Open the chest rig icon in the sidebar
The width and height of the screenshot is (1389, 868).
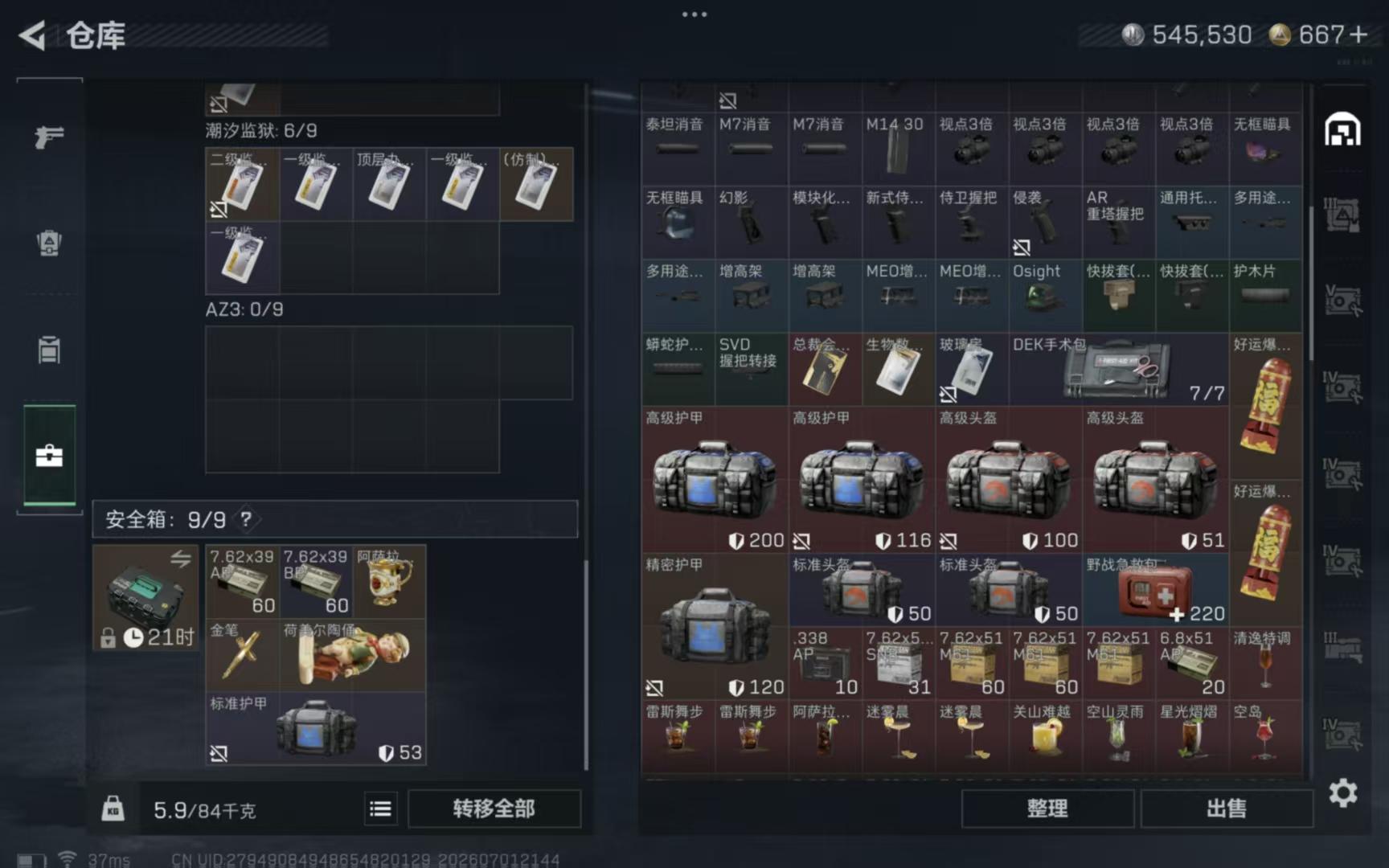pyautogui.click(x=49, y=350)
